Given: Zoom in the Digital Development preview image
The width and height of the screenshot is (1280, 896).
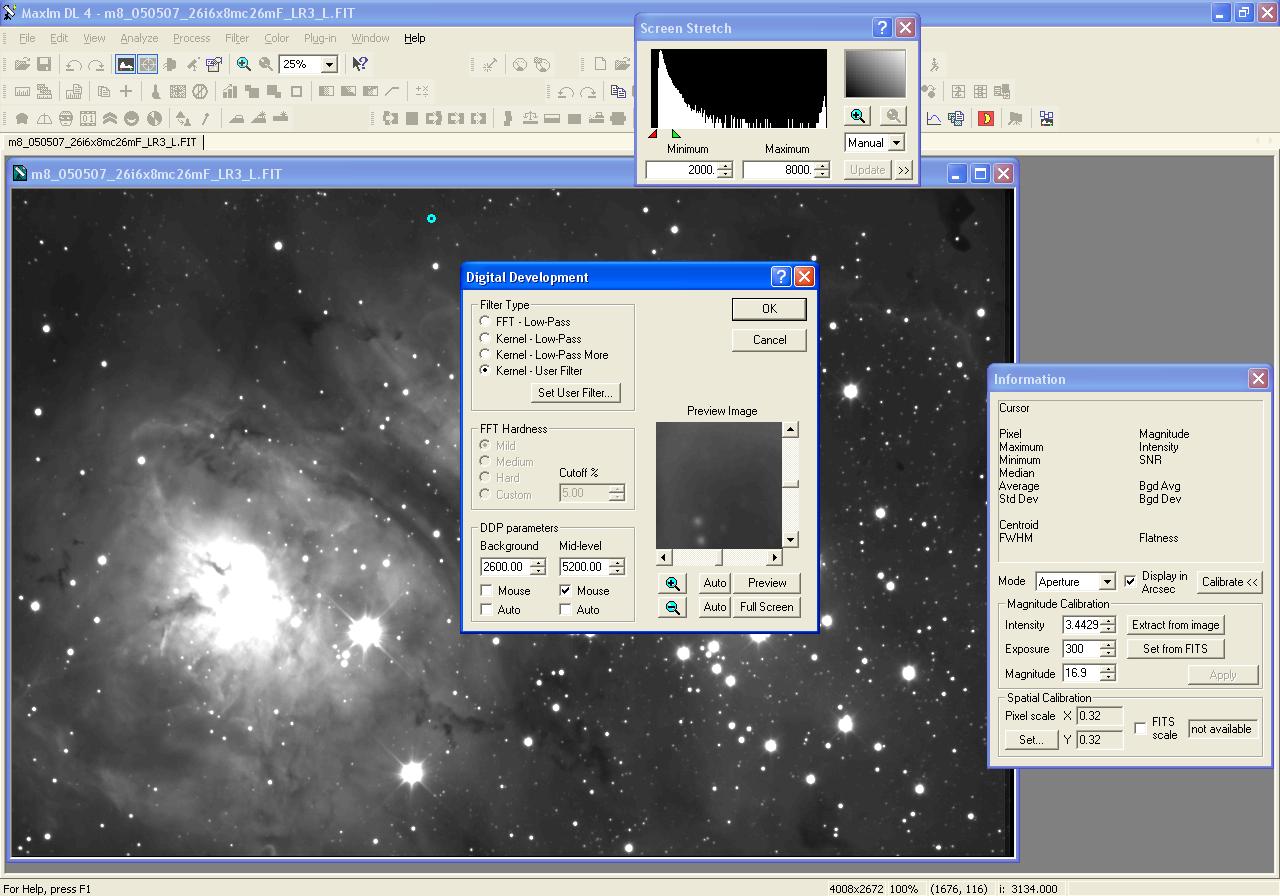Looking at the screenshot, I should click(672, 583).
